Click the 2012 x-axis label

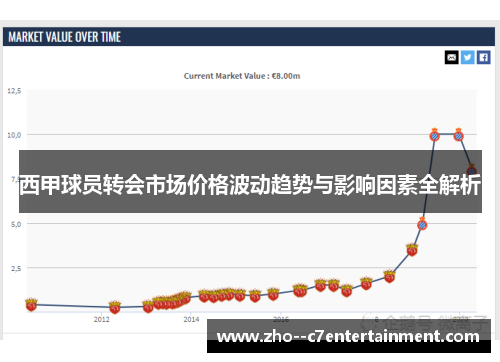pos(102,319)
